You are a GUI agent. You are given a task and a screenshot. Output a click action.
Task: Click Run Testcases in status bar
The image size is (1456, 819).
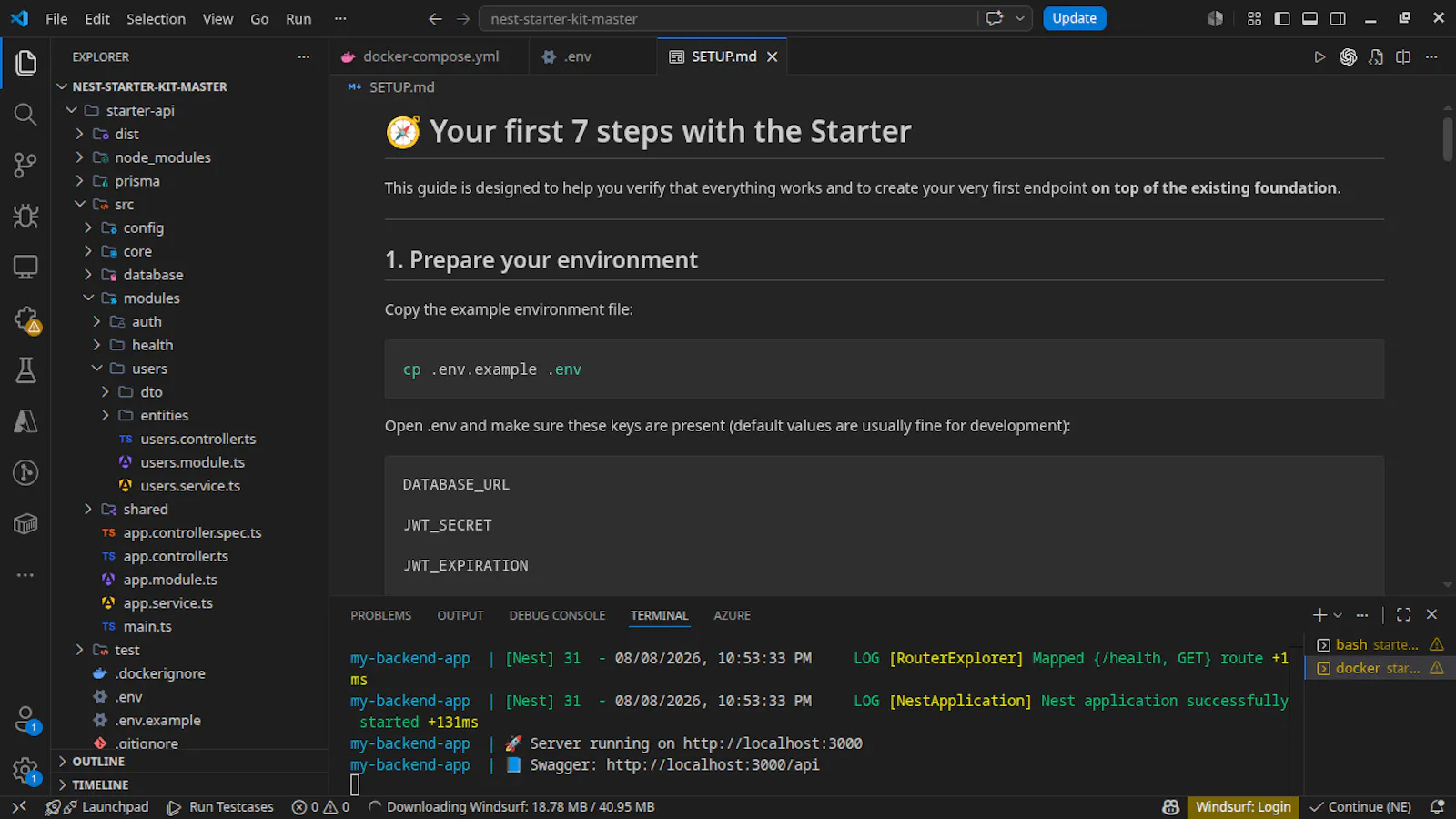point(220,807)
